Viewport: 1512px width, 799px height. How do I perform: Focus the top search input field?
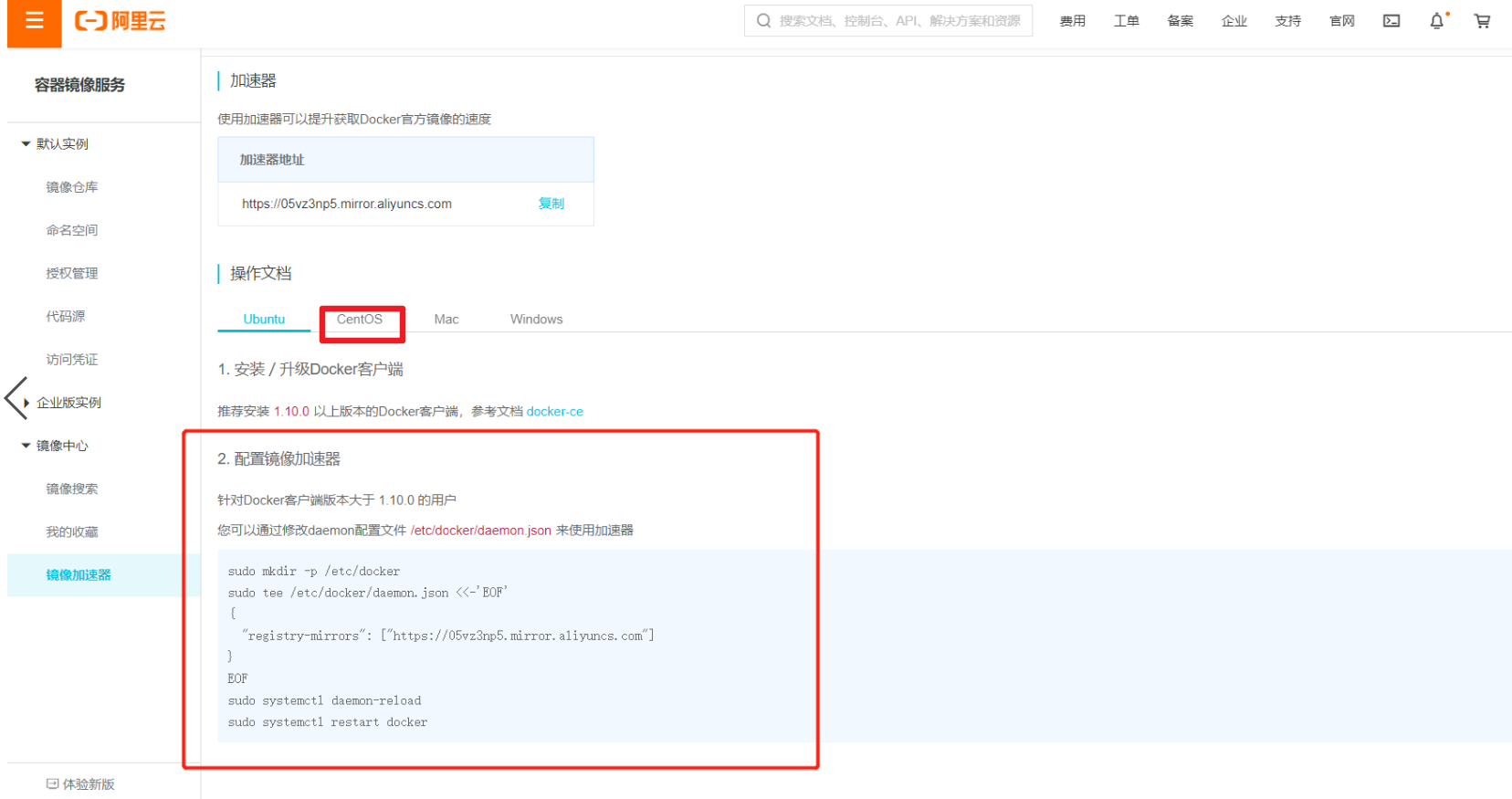coord(888,21)
